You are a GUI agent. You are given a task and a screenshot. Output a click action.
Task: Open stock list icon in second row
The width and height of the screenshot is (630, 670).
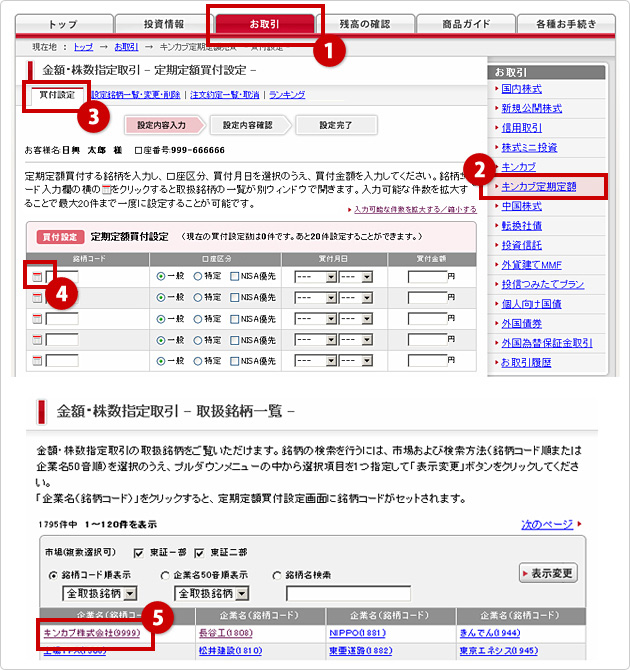click(x=37, y=297)
